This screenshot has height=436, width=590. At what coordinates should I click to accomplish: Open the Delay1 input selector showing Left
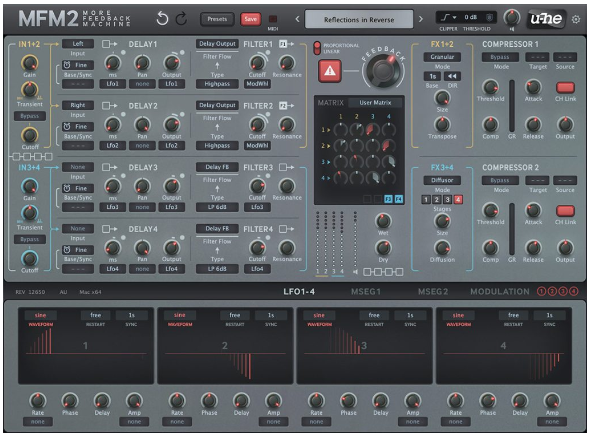(x=78, y=44)
